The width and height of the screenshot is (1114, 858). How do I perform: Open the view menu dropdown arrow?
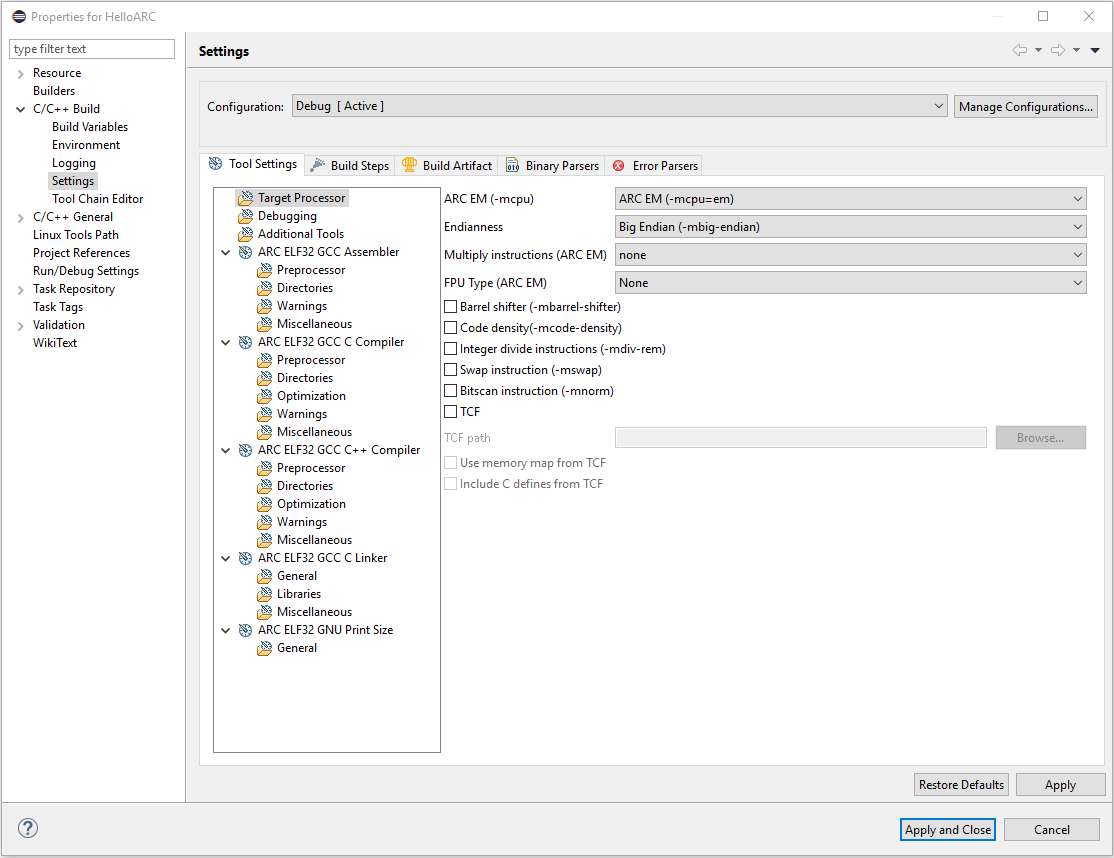tap(1096, 50)
